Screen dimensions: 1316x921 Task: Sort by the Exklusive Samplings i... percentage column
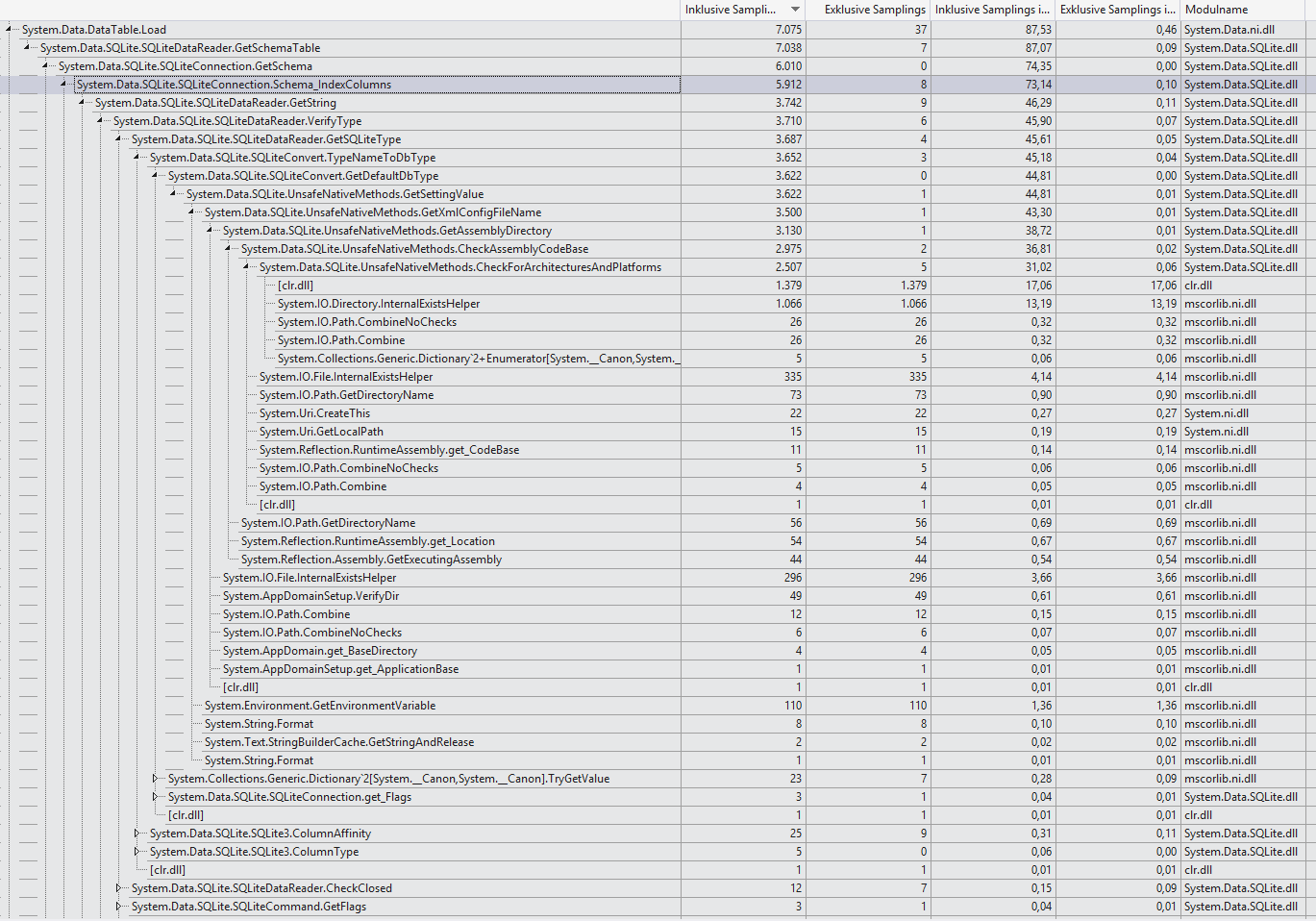(1118, 10)
